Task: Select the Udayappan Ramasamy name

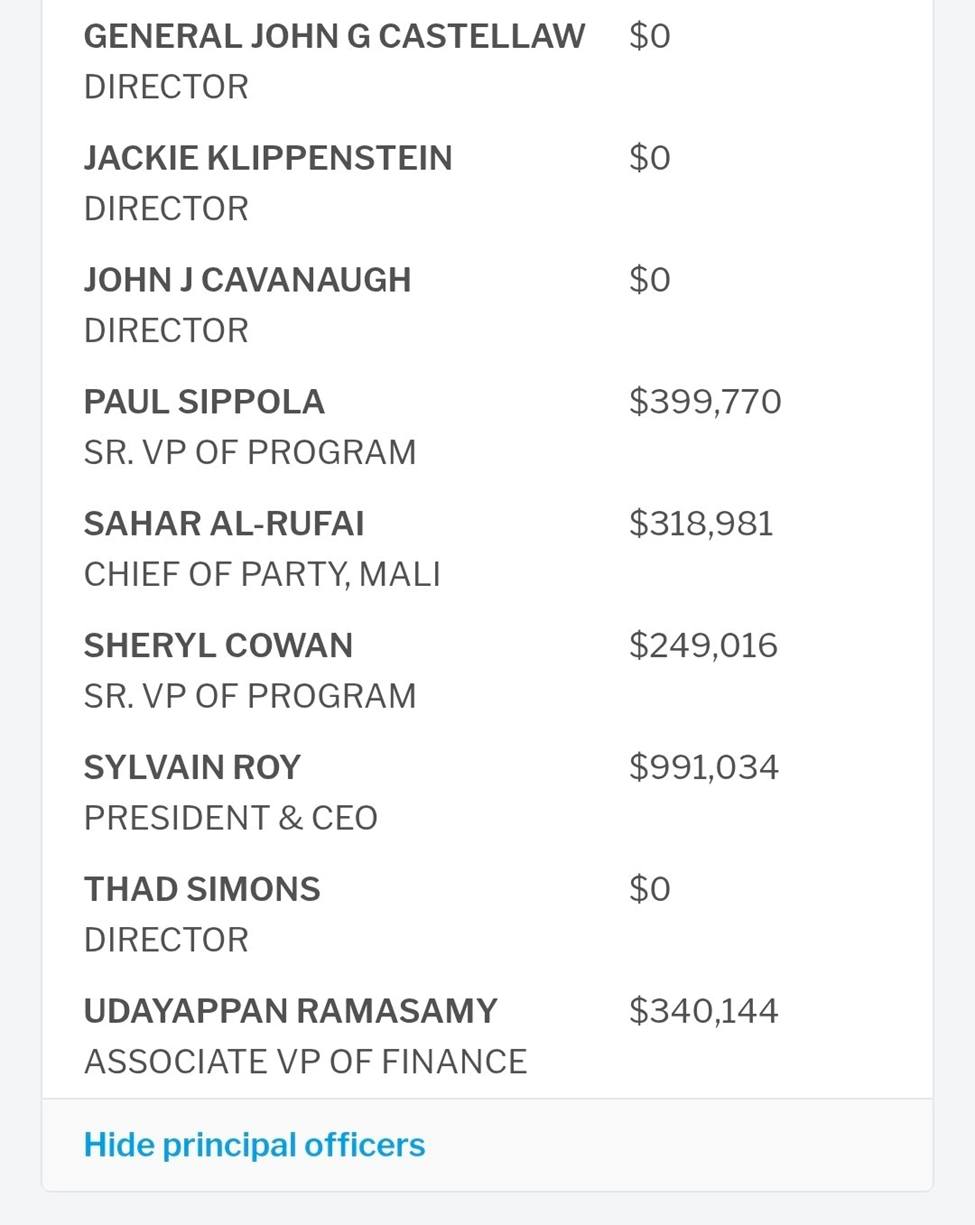Action: (290, 1011)
